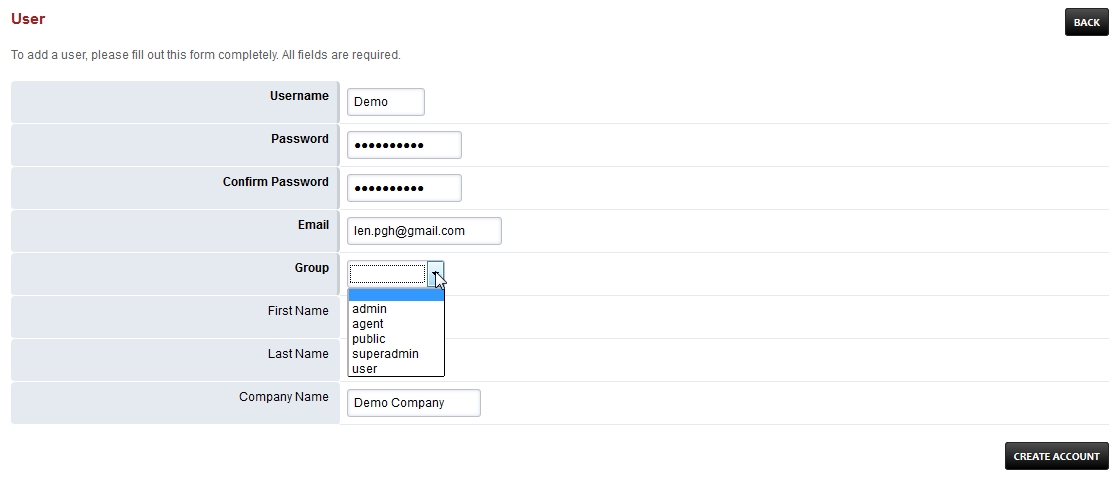This screenshot has width=1120, height=481.
Task: Click the Last Name label
Action: pyautogui.click(x=298, y=354)
